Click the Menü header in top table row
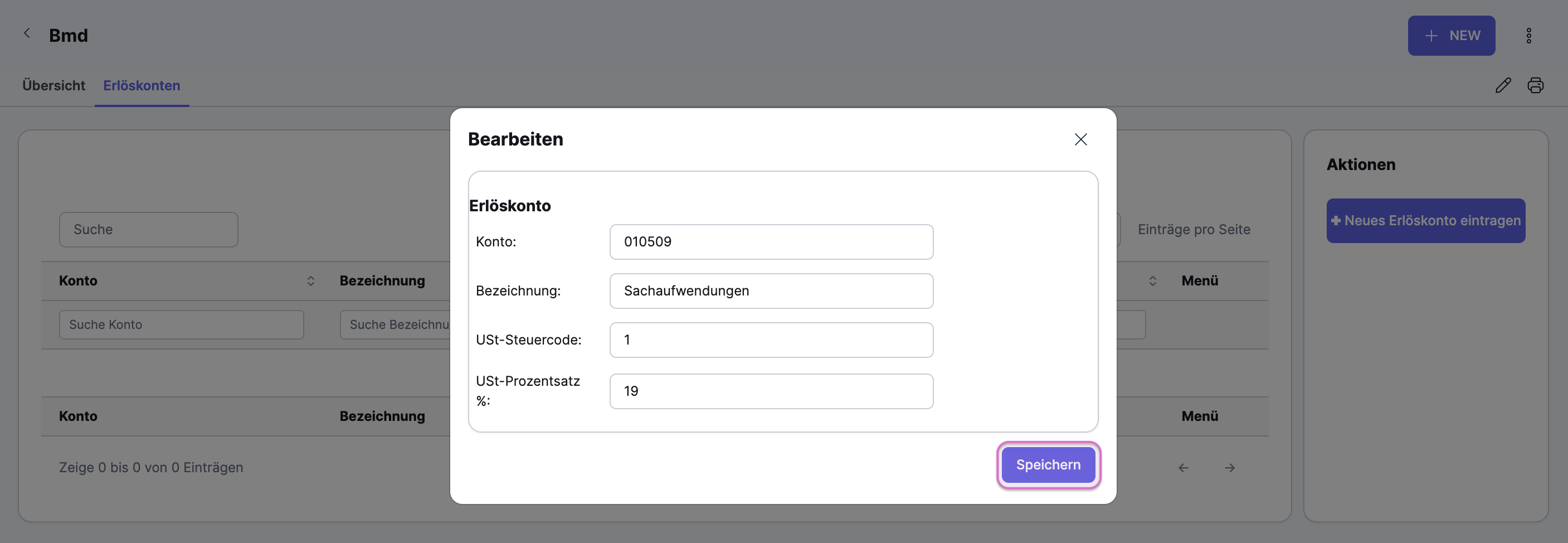 [1200, 280]
